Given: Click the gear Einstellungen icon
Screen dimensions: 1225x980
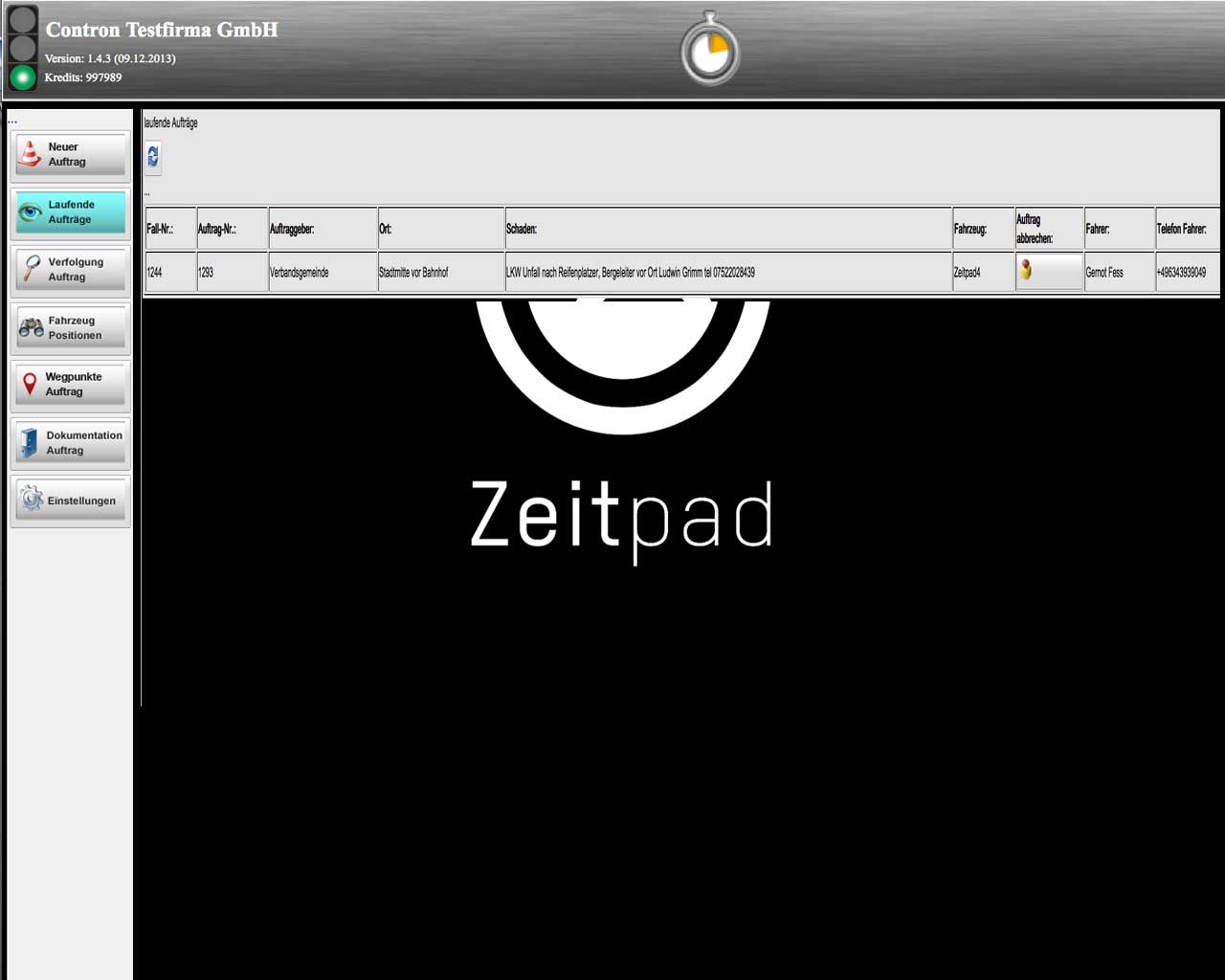Looking at the screenshot, I should 32,500.
